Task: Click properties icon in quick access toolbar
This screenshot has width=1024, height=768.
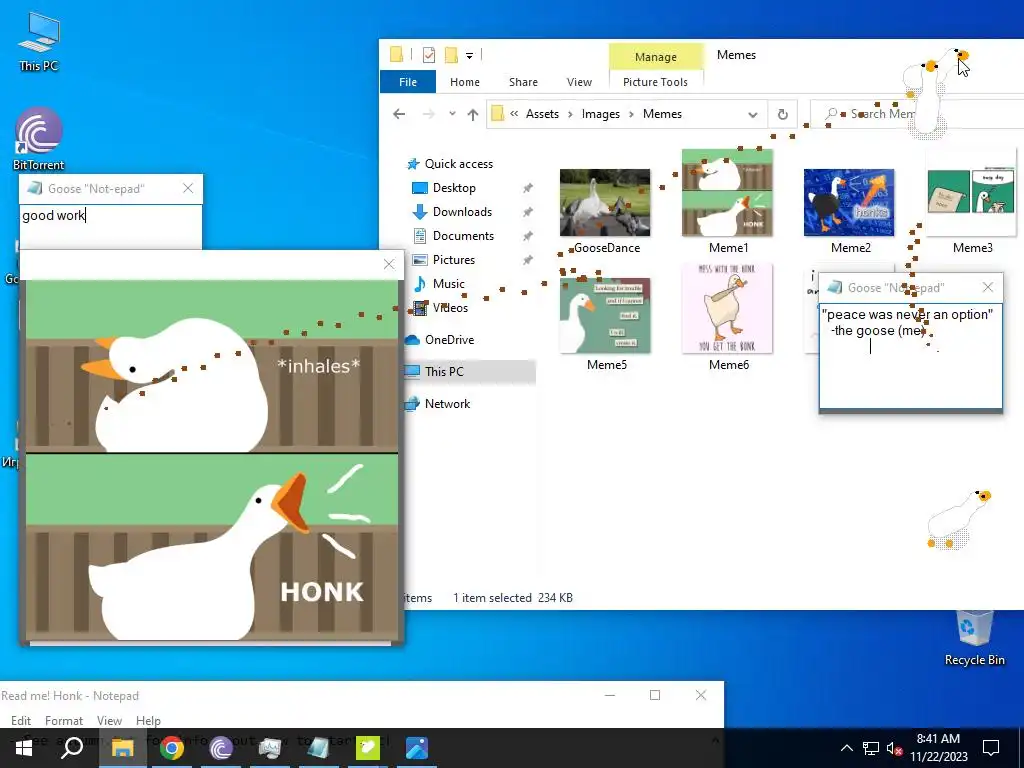Action: tap(428, 55)
